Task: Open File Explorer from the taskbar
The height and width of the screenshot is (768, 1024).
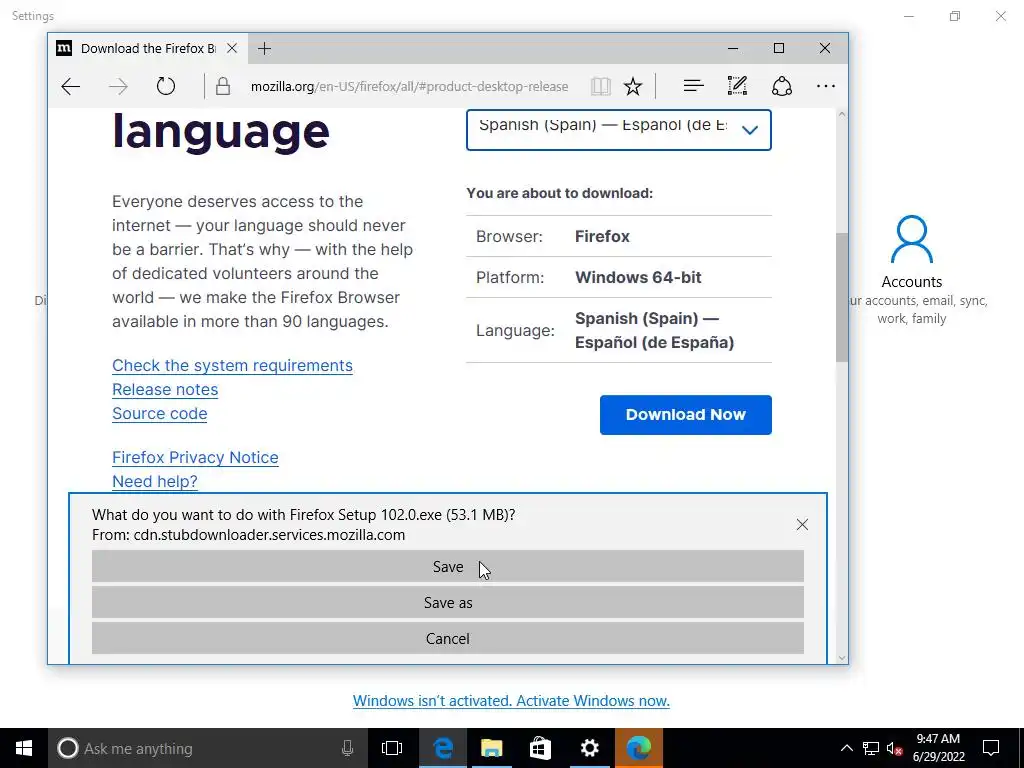Action: click(492, 748)
